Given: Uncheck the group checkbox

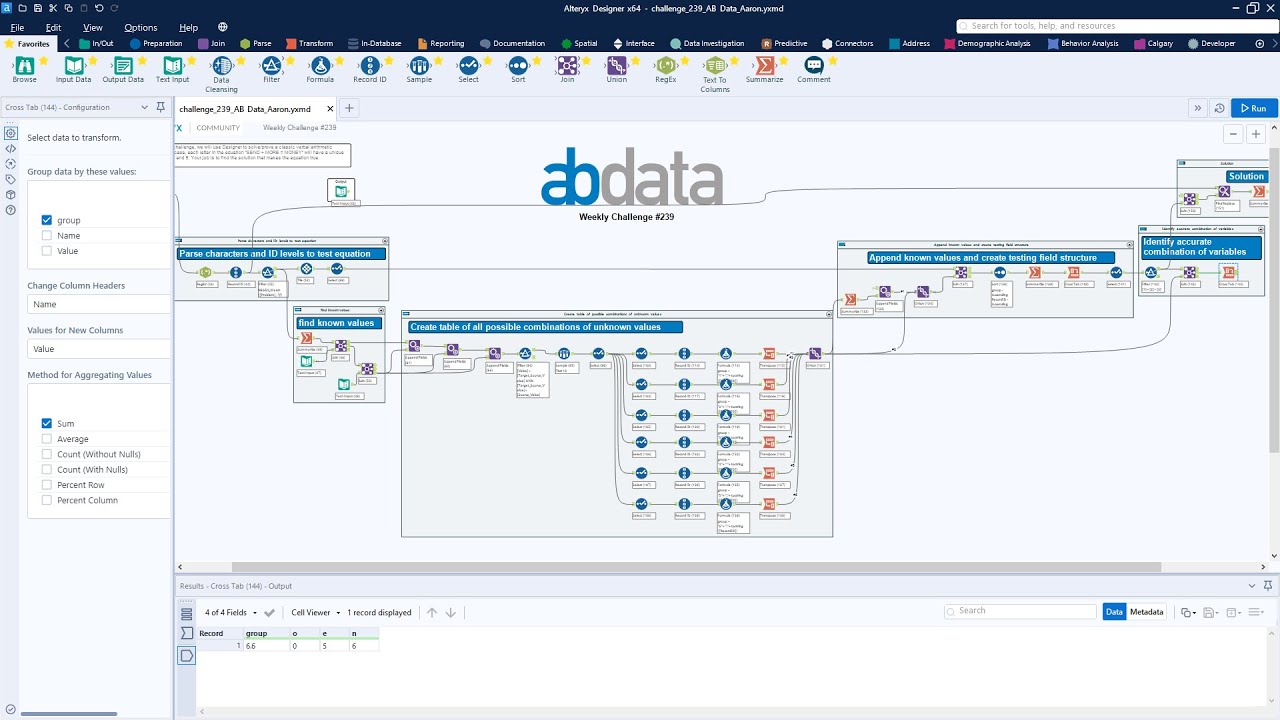Looking at the screenshot, I should 46,220.
